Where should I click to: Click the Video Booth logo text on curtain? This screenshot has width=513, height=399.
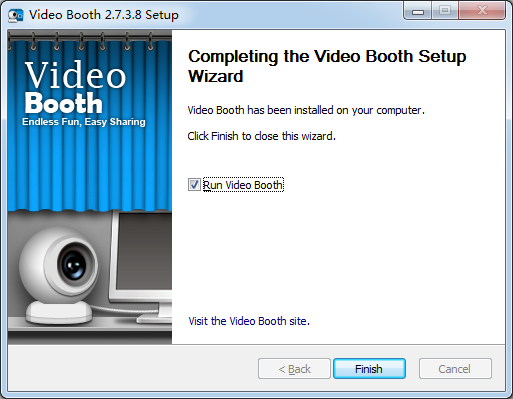[x=75, y=87]
